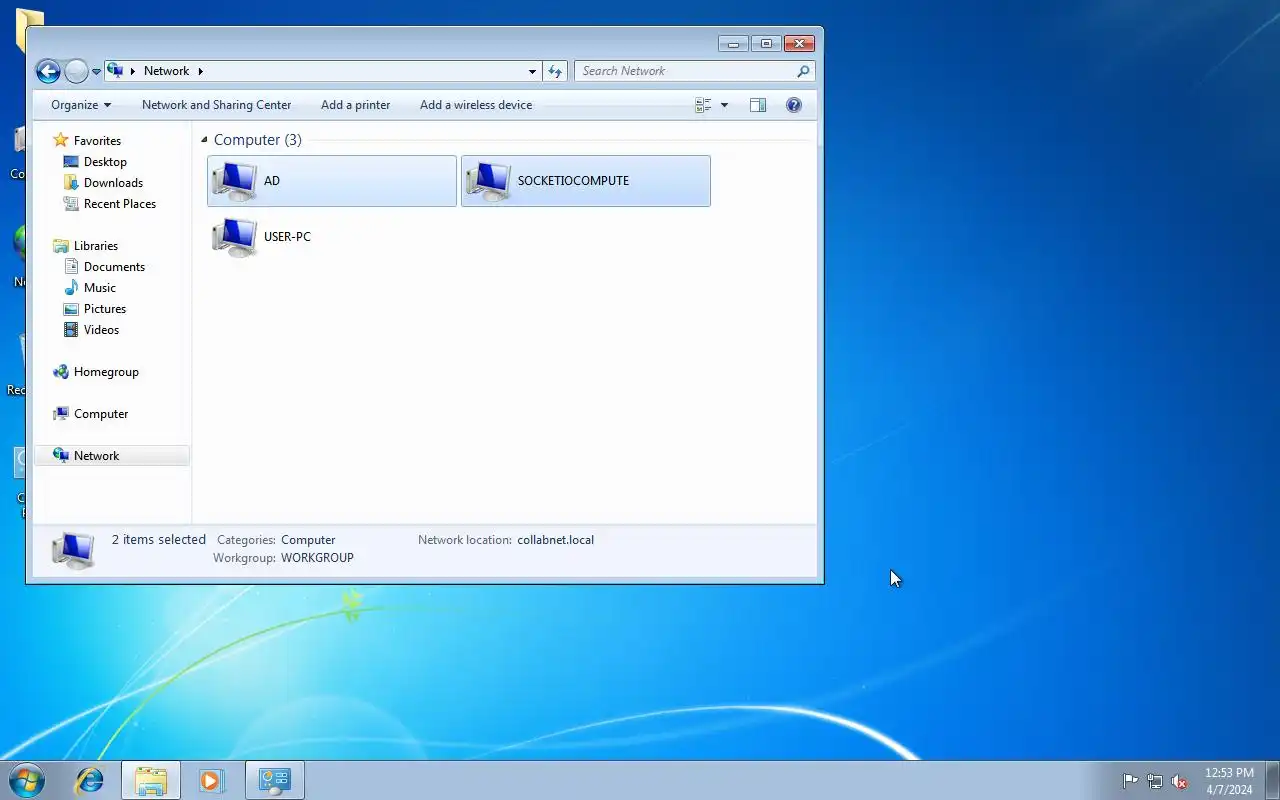Open the Organize menu
Viewport: 1280px width, 800px height.
81,105
